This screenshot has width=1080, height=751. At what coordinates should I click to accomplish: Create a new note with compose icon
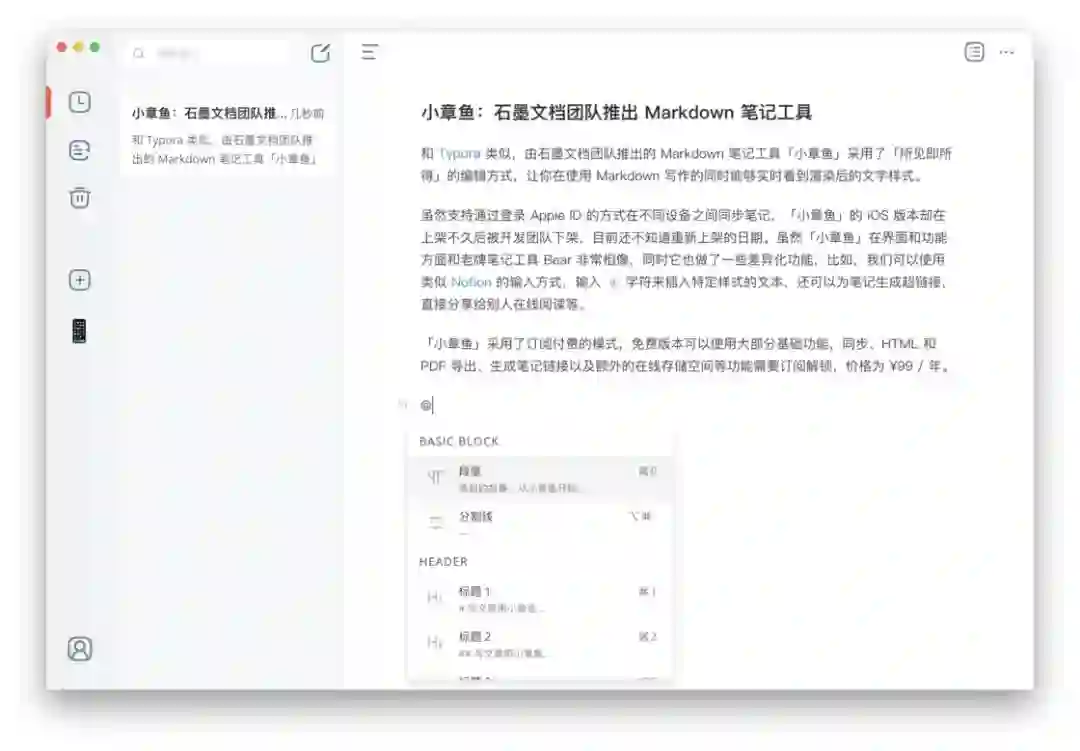(320, 53)
